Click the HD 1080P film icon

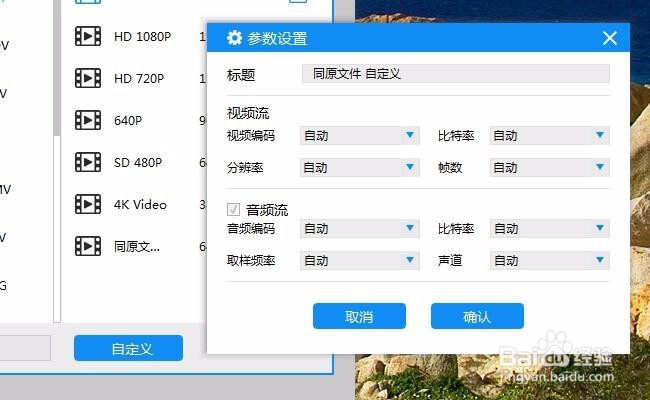click(88, 36)
